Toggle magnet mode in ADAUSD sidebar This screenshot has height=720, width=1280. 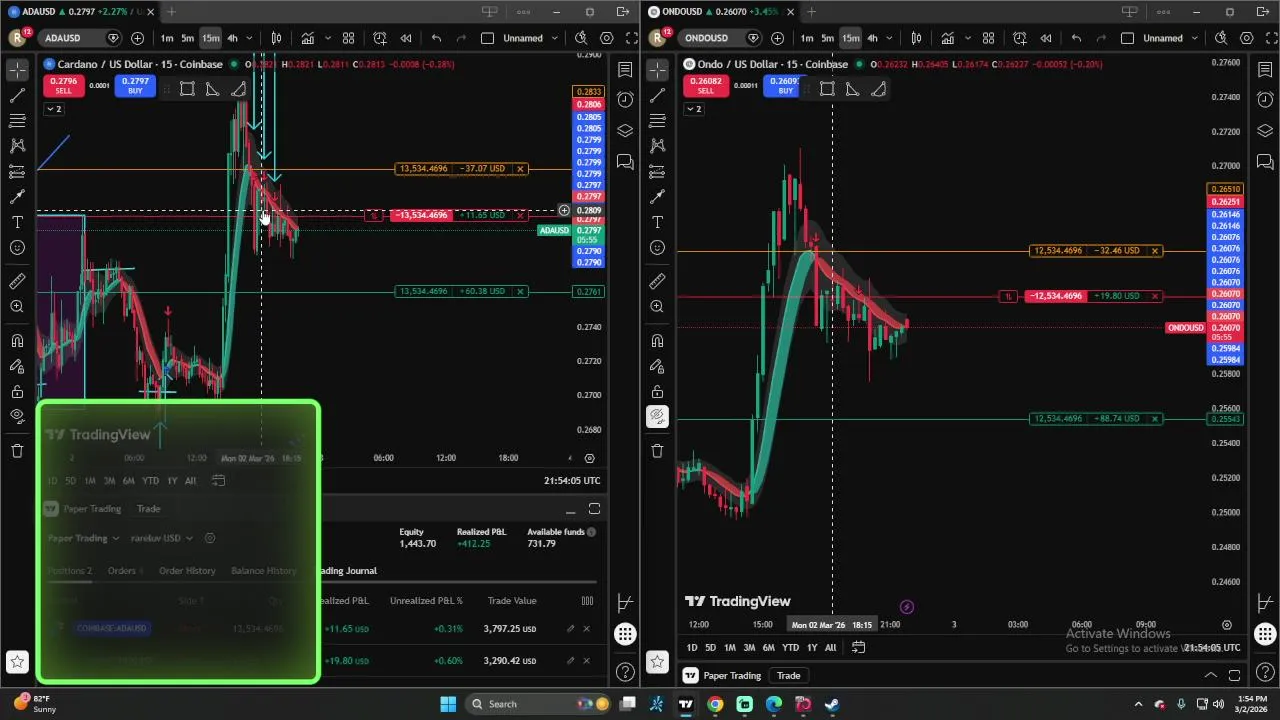click(17, 341)
